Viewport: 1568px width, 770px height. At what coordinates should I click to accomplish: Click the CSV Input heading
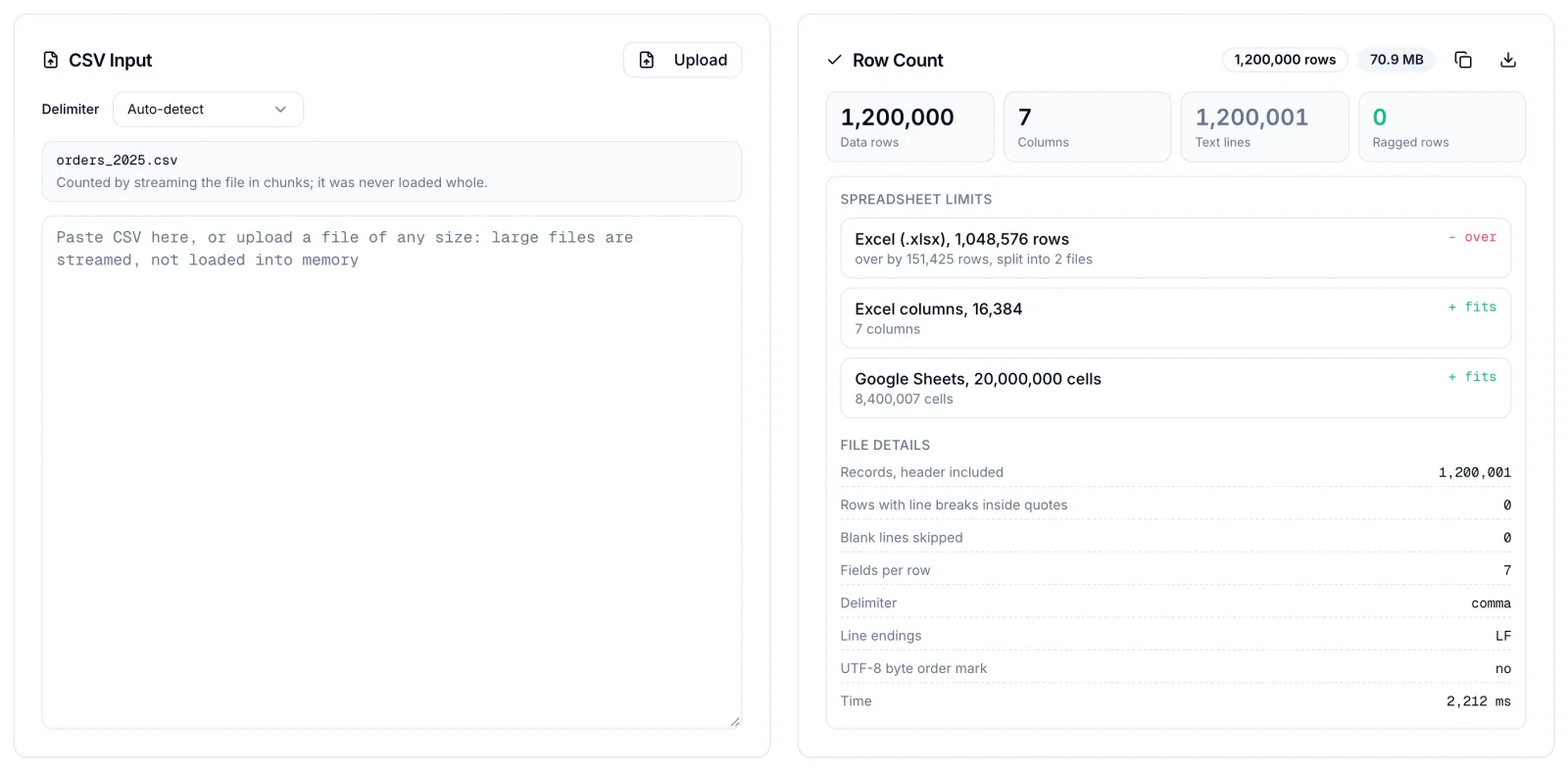(x=110, y=60)
